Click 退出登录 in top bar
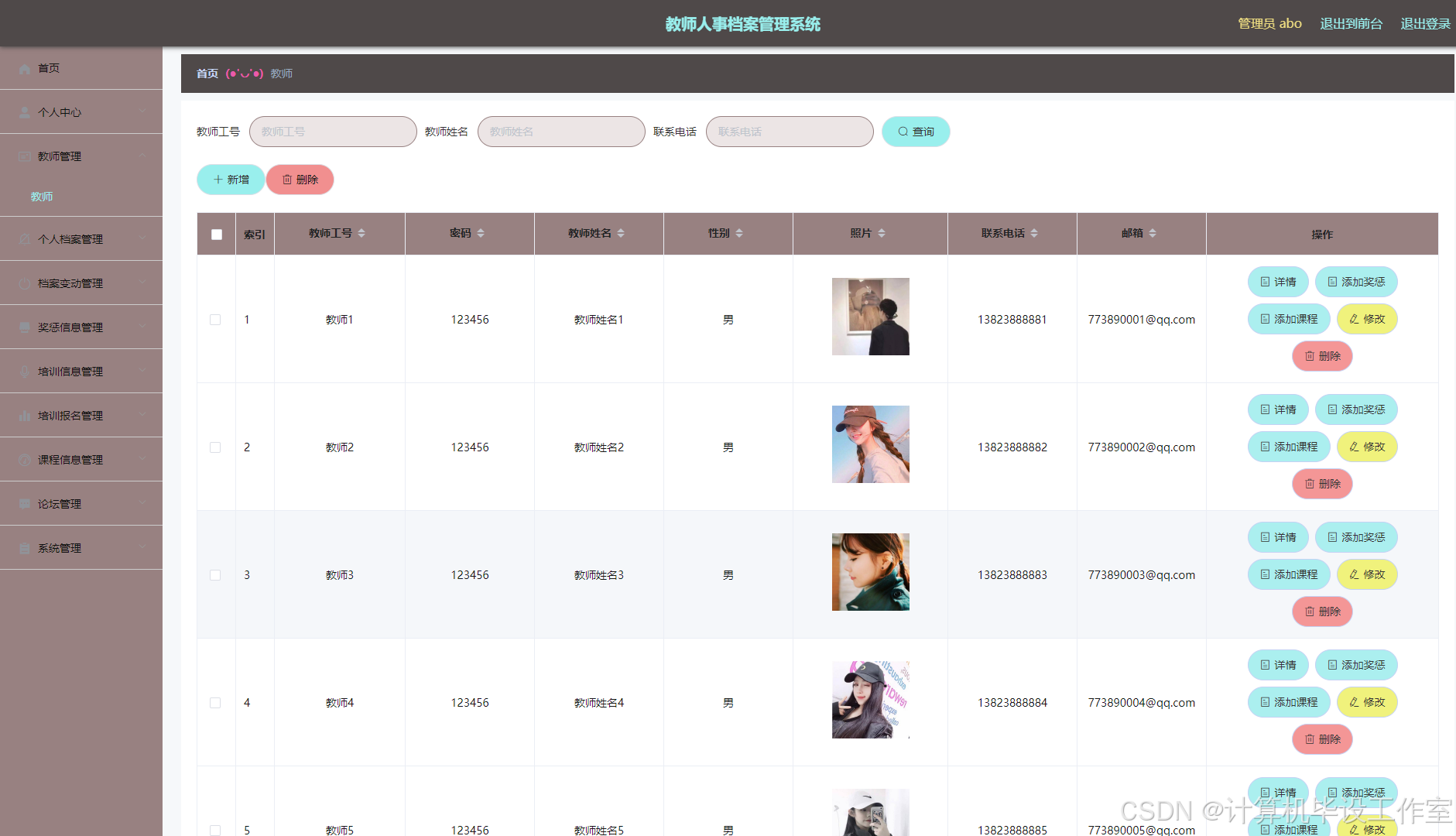 [x=1425, y=24]
